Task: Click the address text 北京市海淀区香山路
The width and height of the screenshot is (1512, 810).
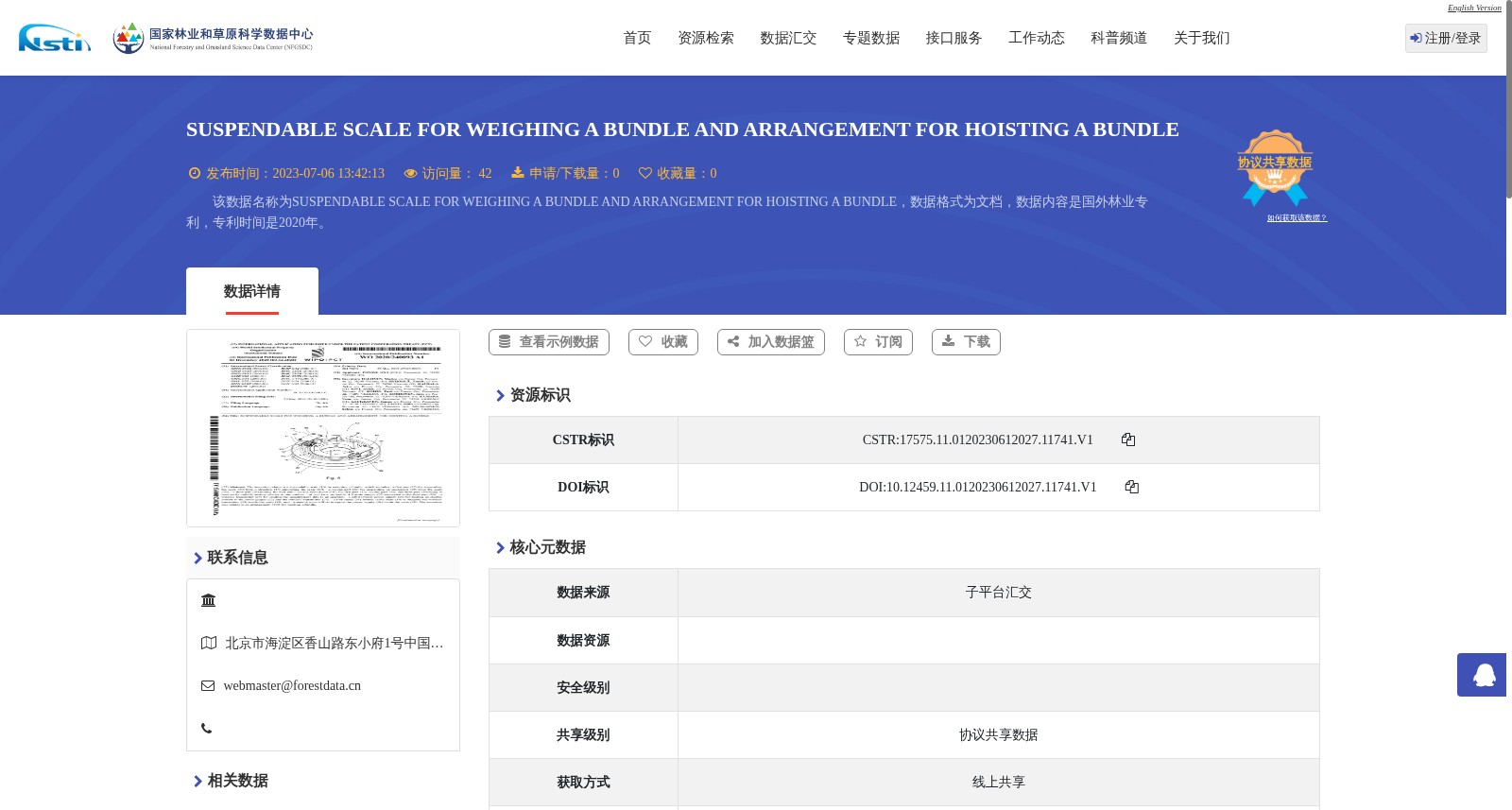Action: [335, 643]
